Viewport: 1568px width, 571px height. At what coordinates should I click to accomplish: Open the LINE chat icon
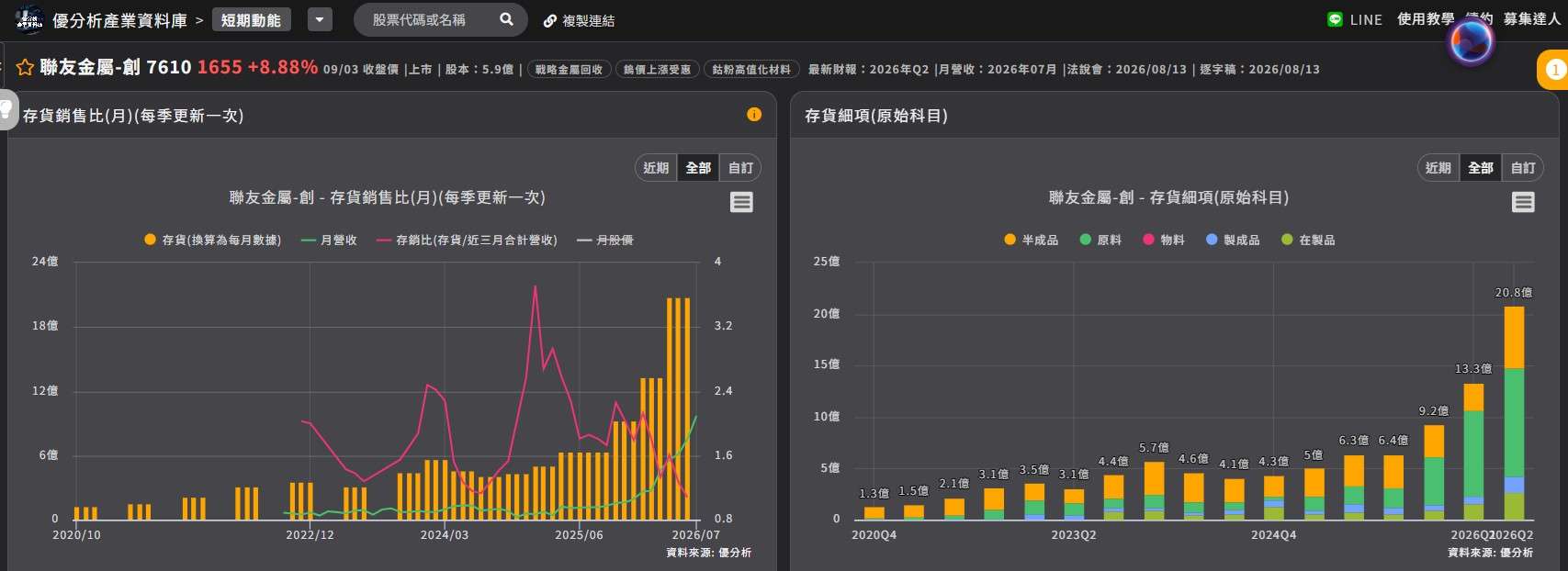[1335, 19]
